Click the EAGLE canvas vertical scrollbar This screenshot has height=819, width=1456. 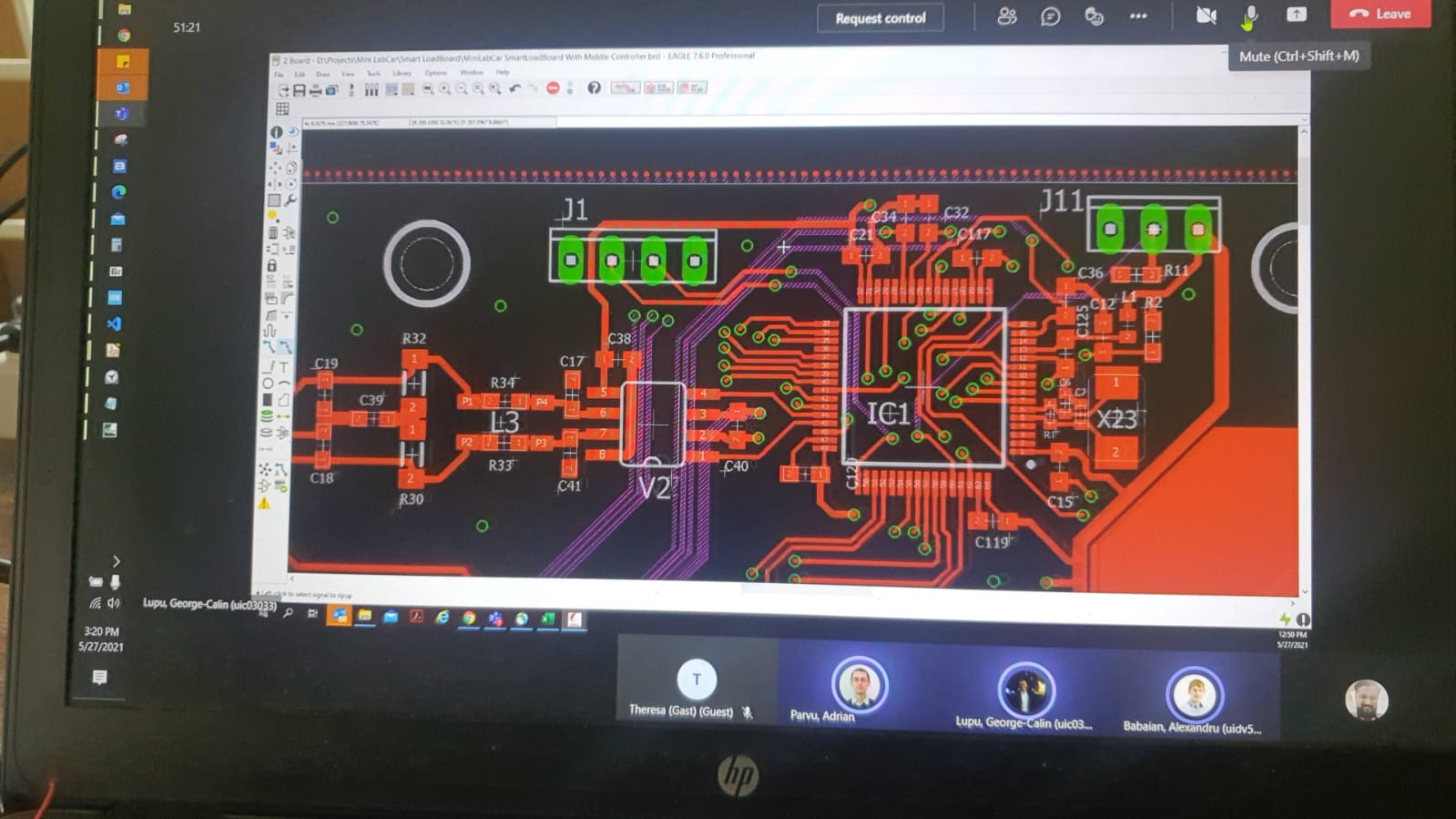tap(1304, 360)
